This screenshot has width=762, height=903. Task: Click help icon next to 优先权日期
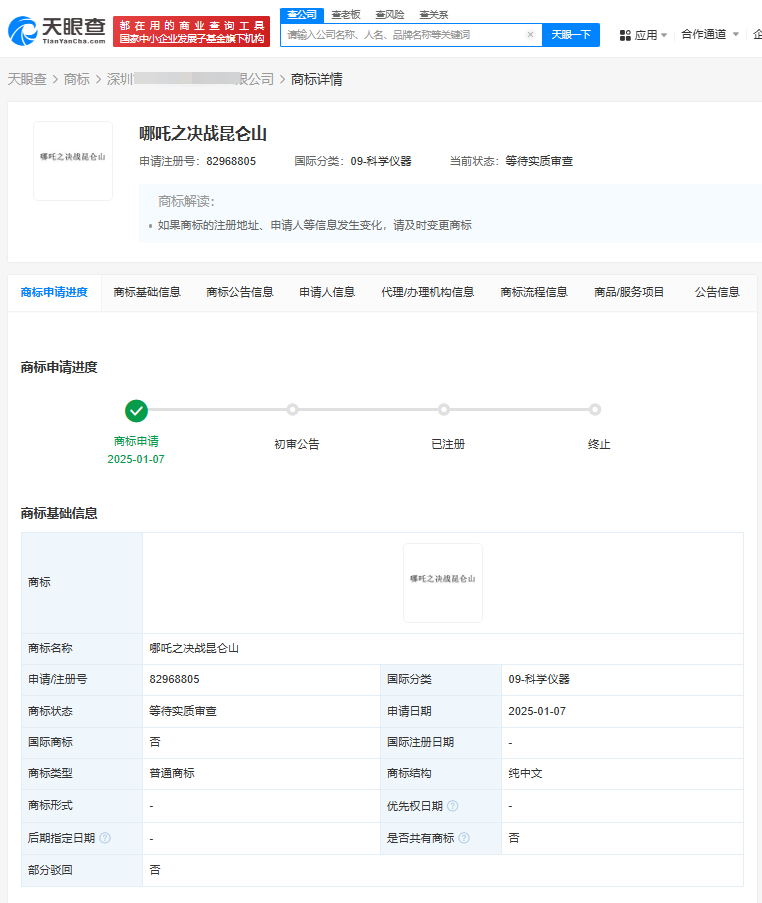click(x=453, y=806)
